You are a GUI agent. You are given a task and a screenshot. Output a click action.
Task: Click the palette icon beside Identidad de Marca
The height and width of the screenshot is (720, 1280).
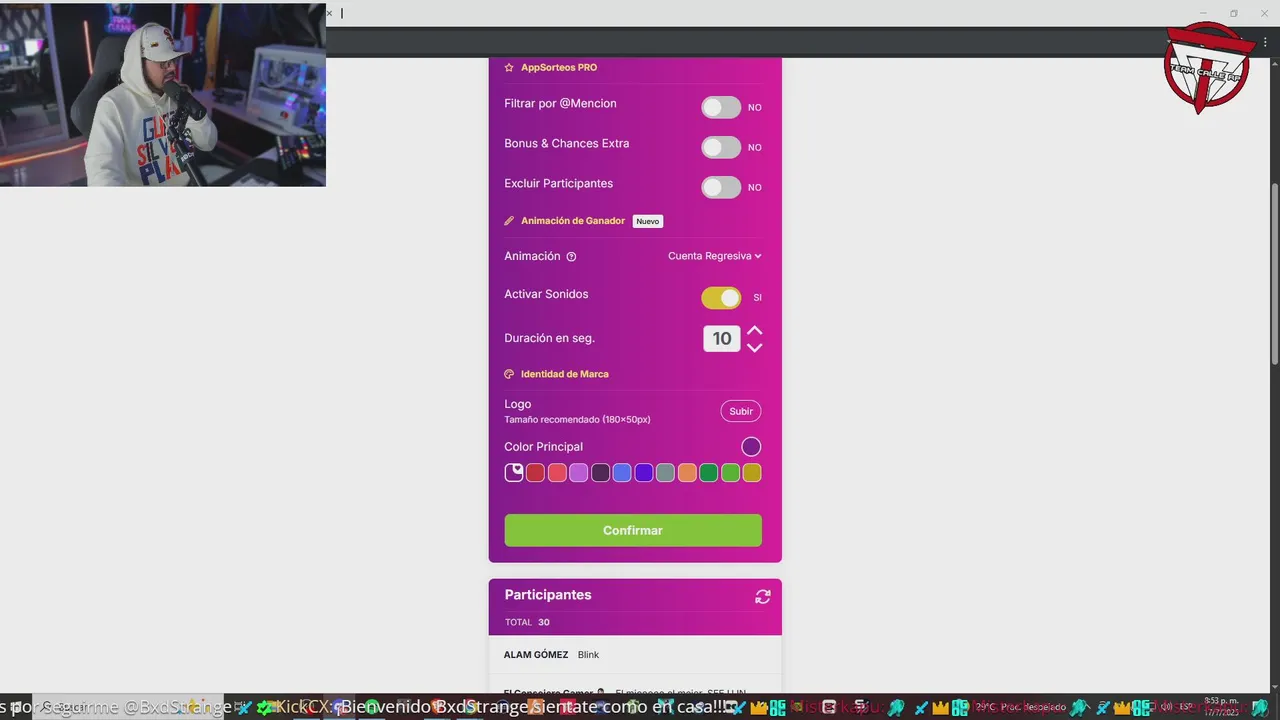(x=509, y=374)
